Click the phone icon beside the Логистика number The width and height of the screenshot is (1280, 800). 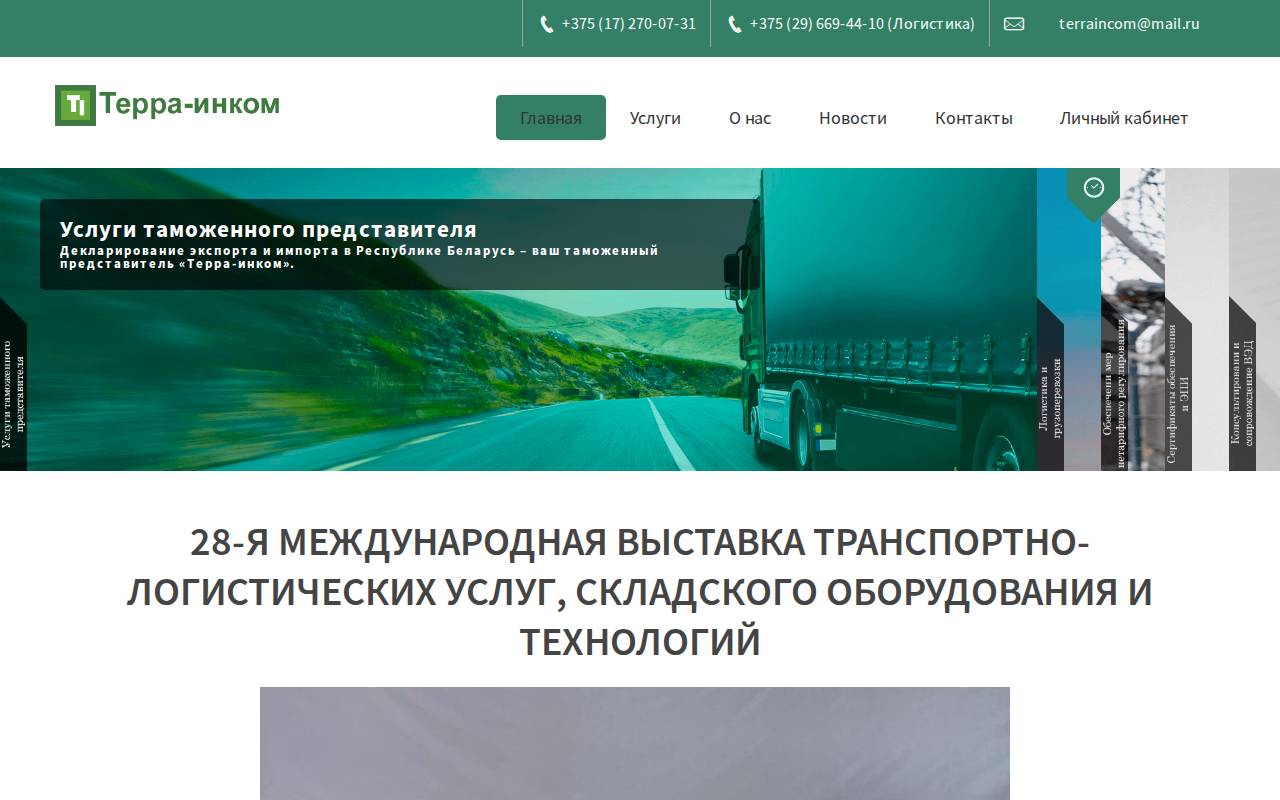pyautogui.click(x=735, y=24)
